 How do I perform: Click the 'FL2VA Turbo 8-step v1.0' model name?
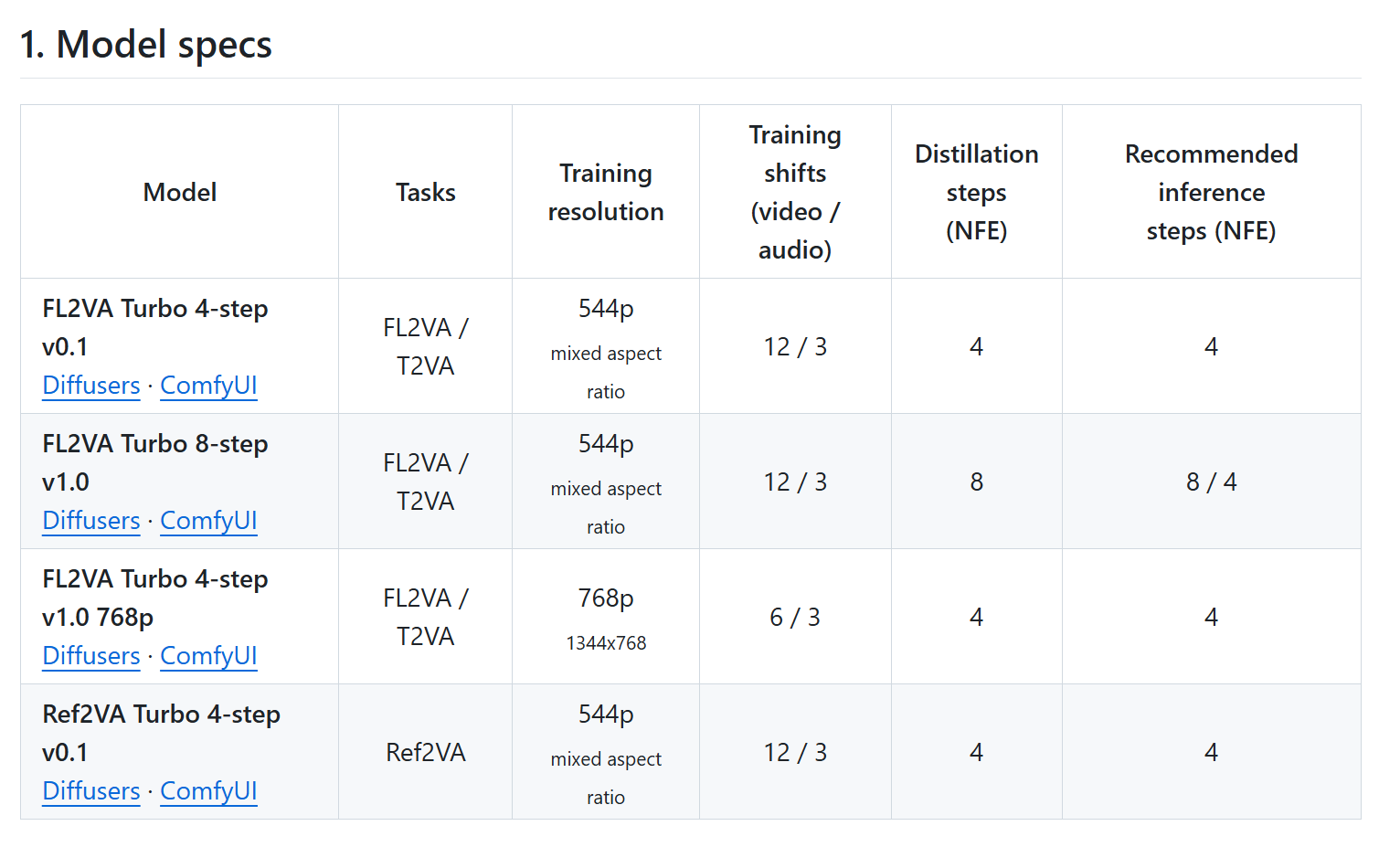[x=155, y=462]
